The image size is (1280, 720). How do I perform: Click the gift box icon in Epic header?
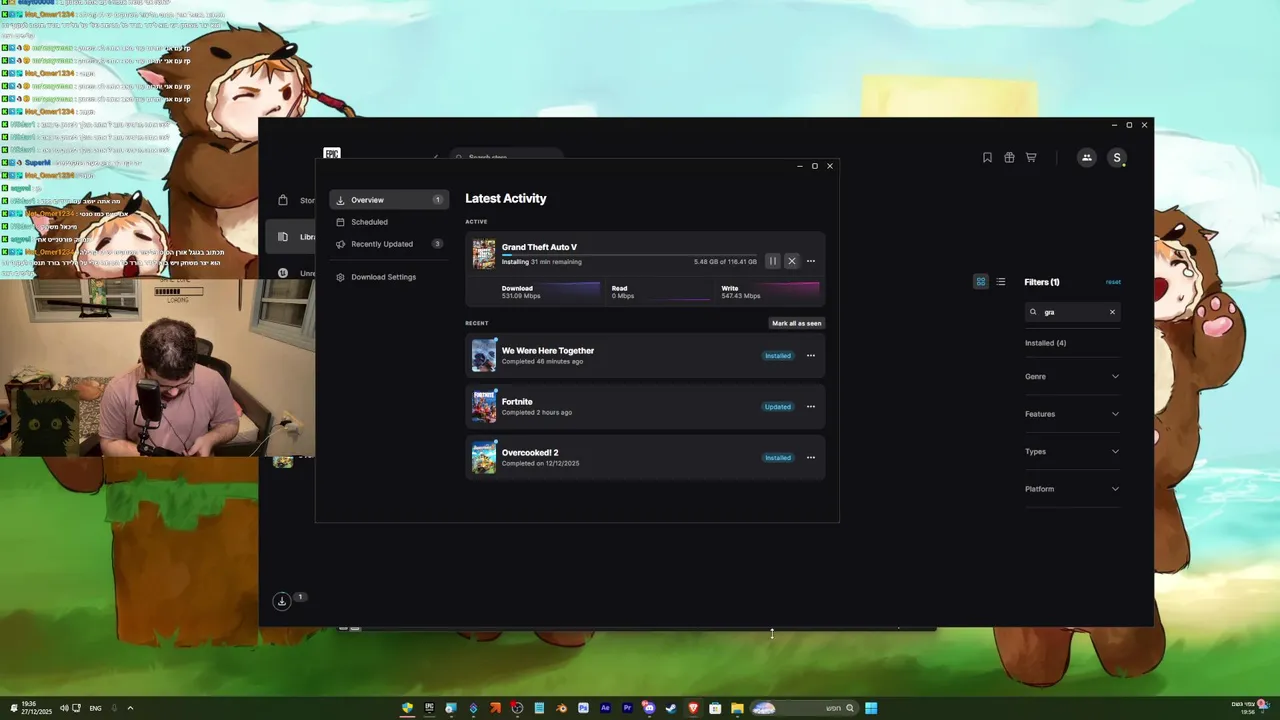pyautogui.click(x=1009, y=157)
